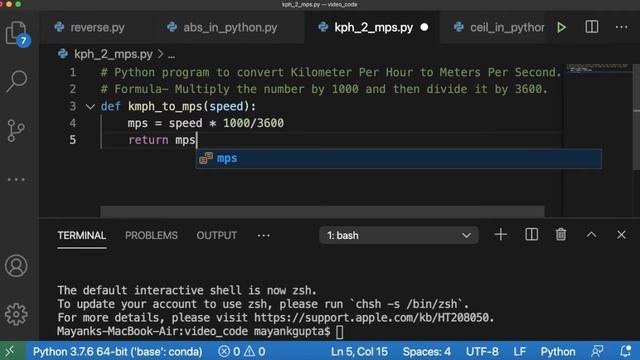The height and width of the screenshot is (360, 640).
Task: Close the terminal panel
Action: 621,235
